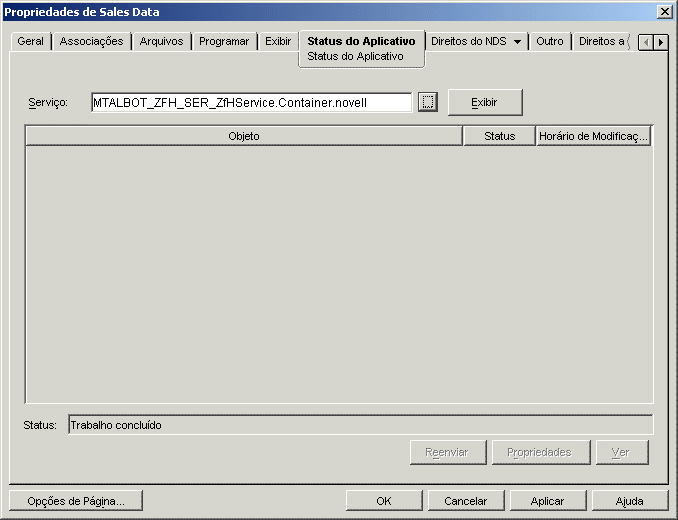
Task: Sort by the Objeto column header
Action: coord(244,136)
